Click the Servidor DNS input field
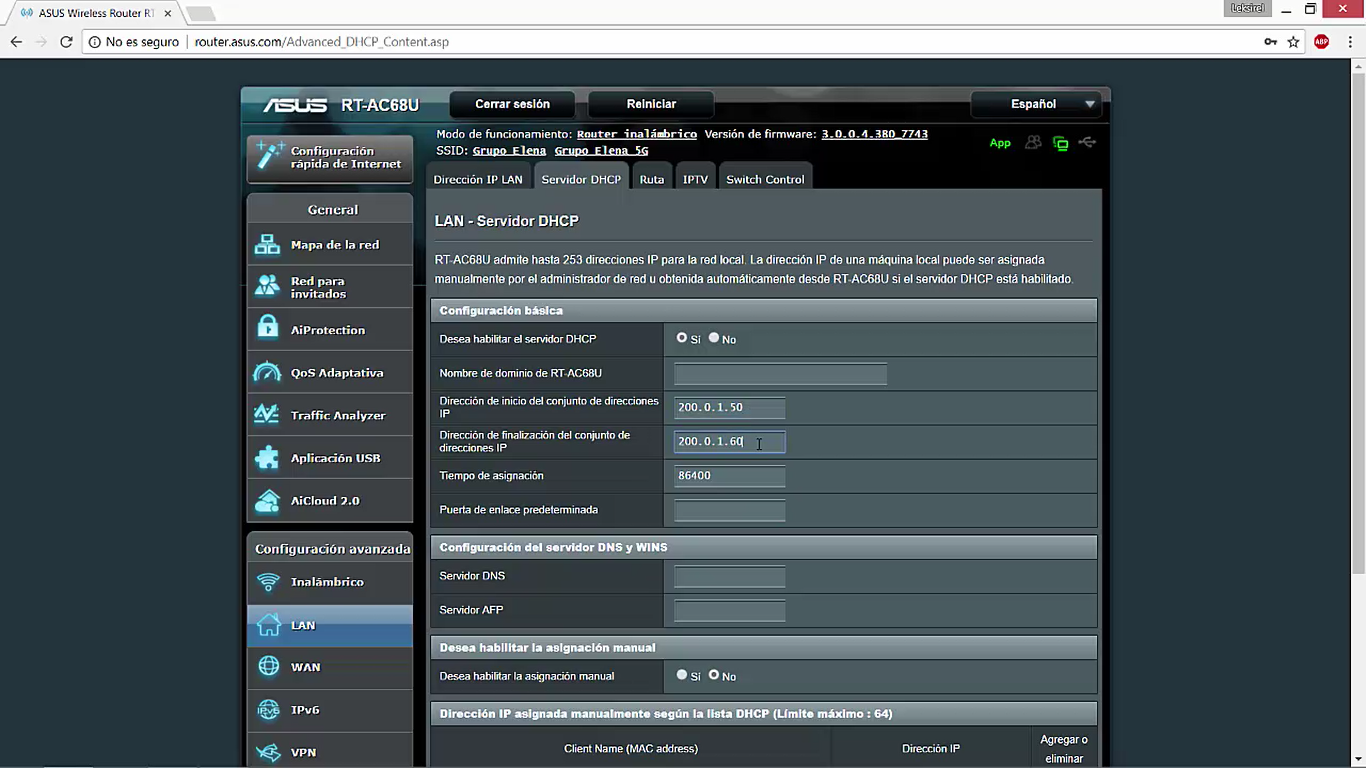The width and height of the screenshot is (1366, 768). click(x=730, y=576)
